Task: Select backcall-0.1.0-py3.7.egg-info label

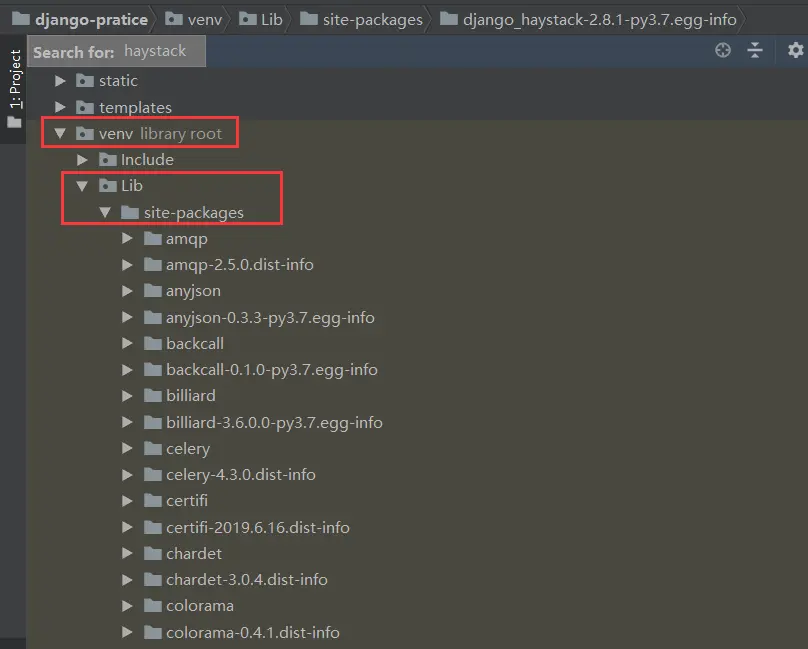Action: [x=272, y=370]
